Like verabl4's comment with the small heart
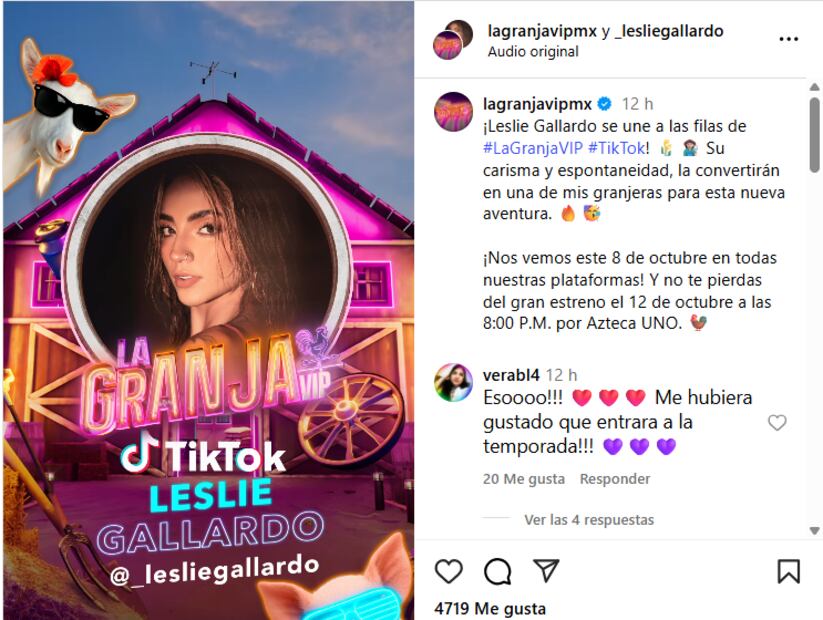This screenshot has width=823, height=620. coord(777,423)
